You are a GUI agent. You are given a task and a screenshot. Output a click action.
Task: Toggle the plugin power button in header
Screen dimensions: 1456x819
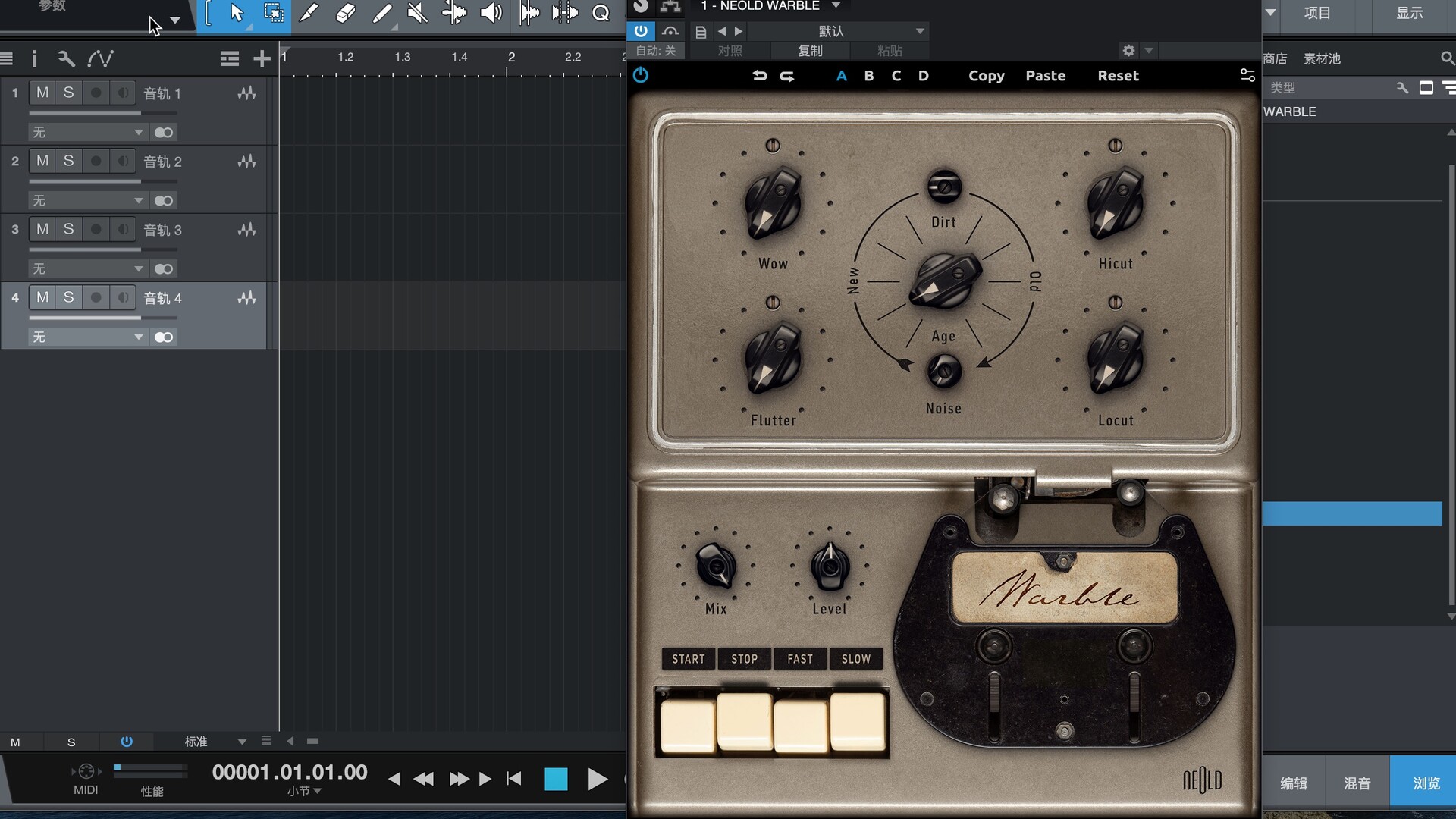(641, 31)
